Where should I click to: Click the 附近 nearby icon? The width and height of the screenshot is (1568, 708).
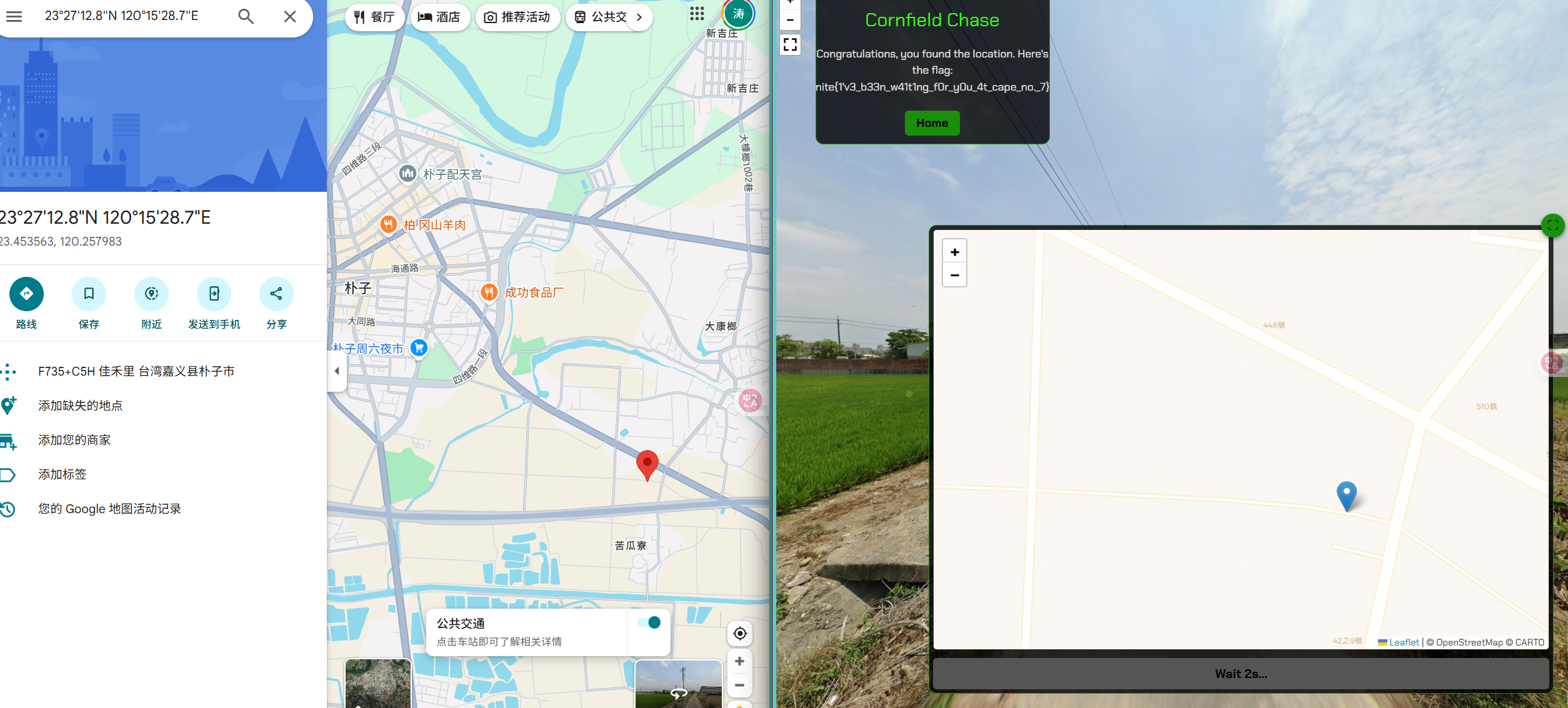click(151, 294)
